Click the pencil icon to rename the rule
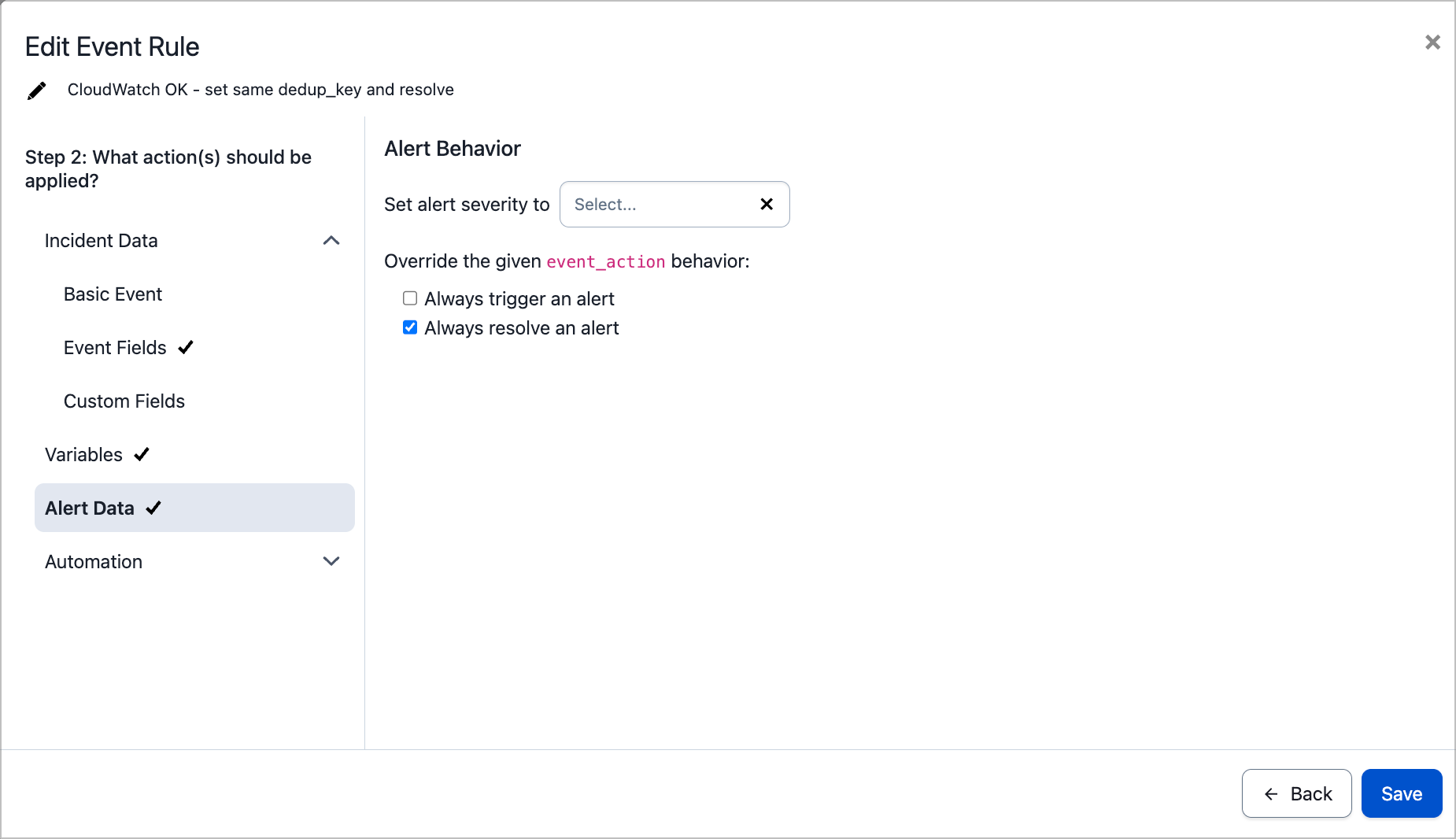1456x839 pixels. coord(36,91)
